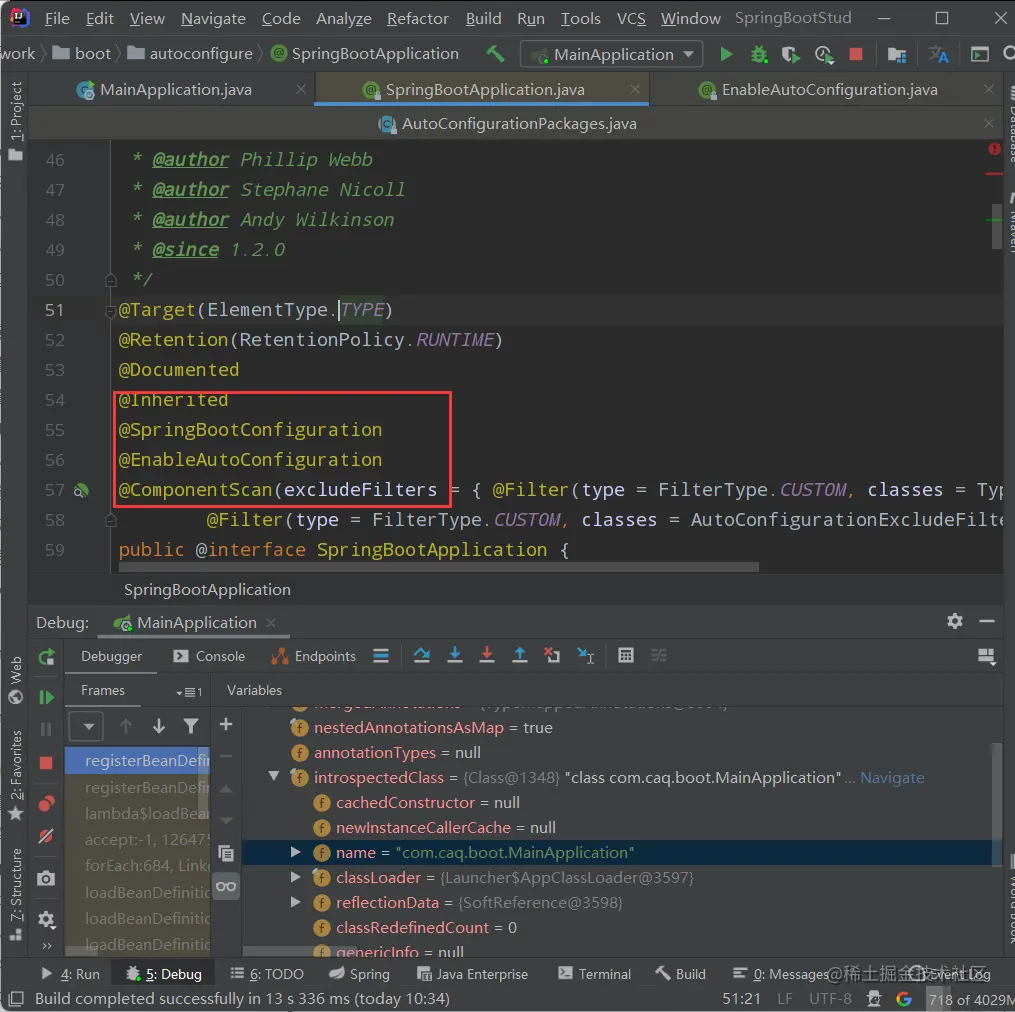Screen dimensions: 1015x1012
Task: Add new watch with plus icon
Action: (226, 724)
